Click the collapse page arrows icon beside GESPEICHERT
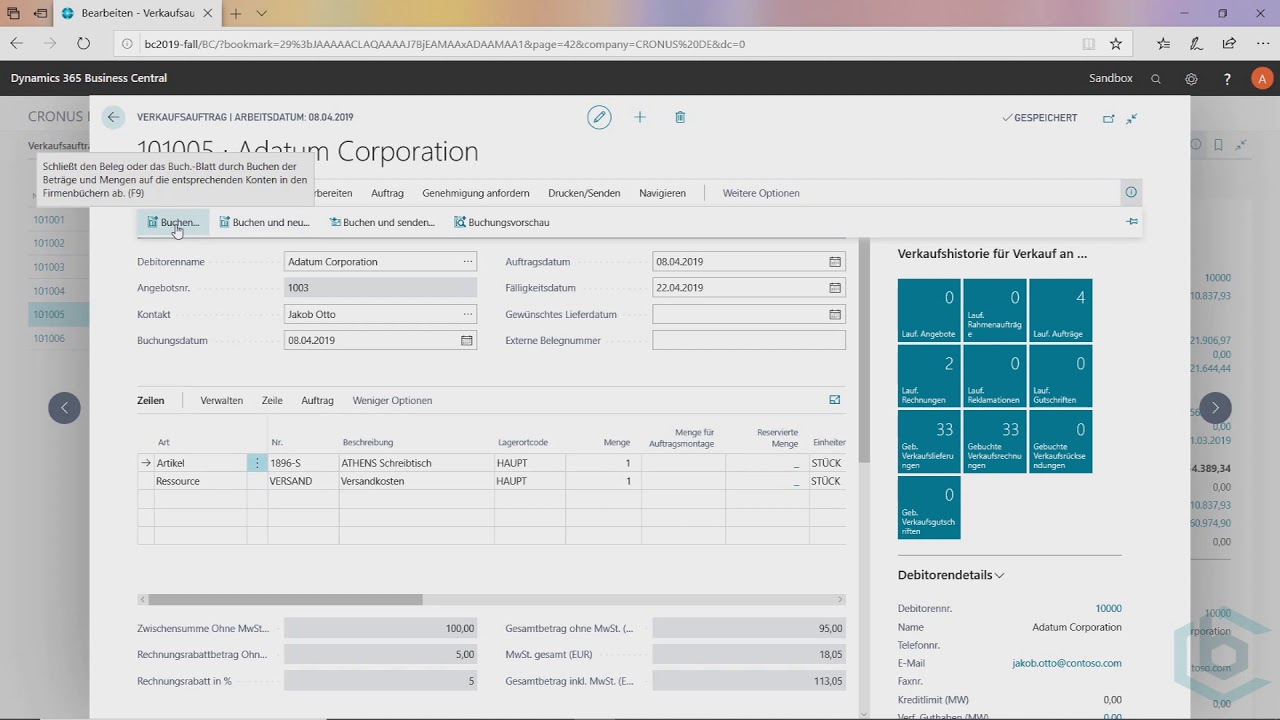The height and width of the screenshot is (720, 1280). (x=1132, y=118)
